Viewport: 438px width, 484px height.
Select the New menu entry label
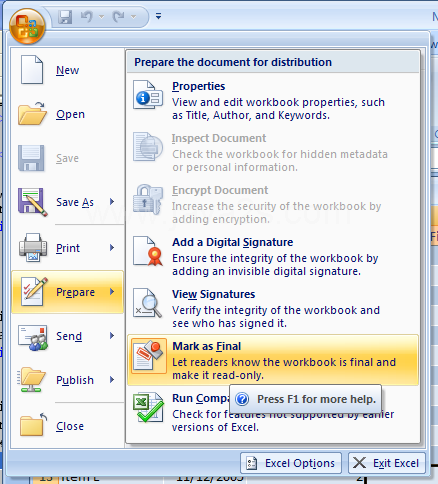click(68, 70)
